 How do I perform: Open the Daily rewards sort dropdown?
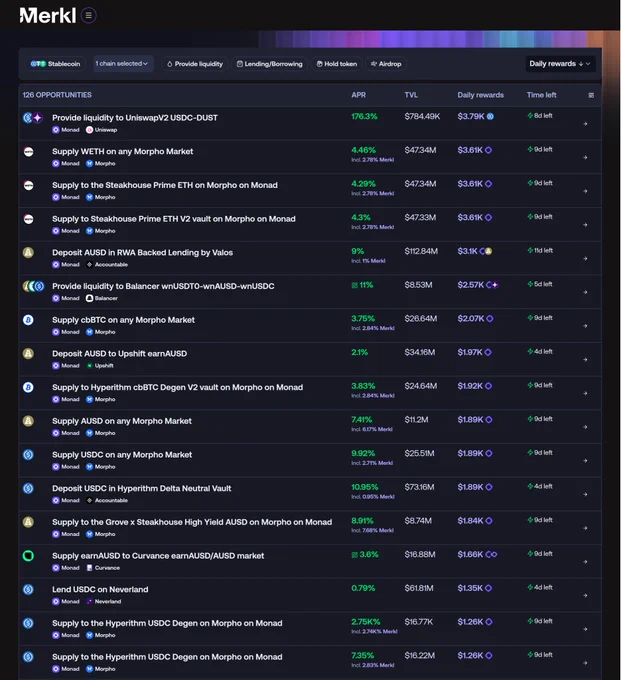point(560,64)
